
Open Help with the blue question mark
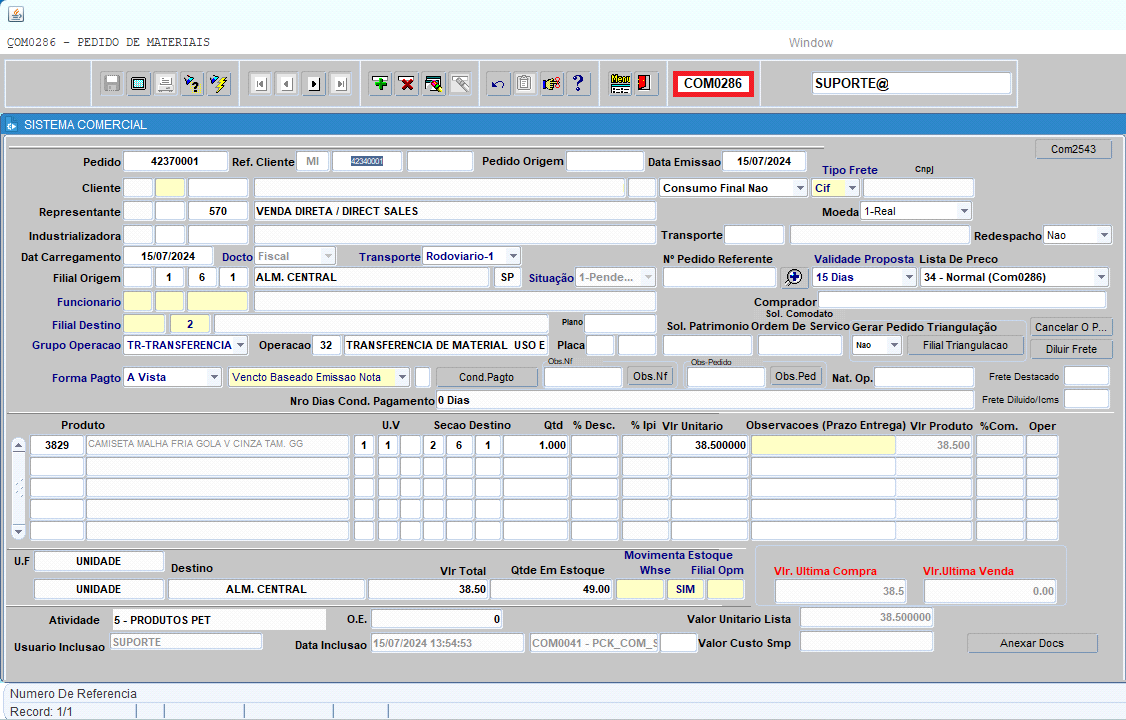pyautogui.click(x=578, y=84)
